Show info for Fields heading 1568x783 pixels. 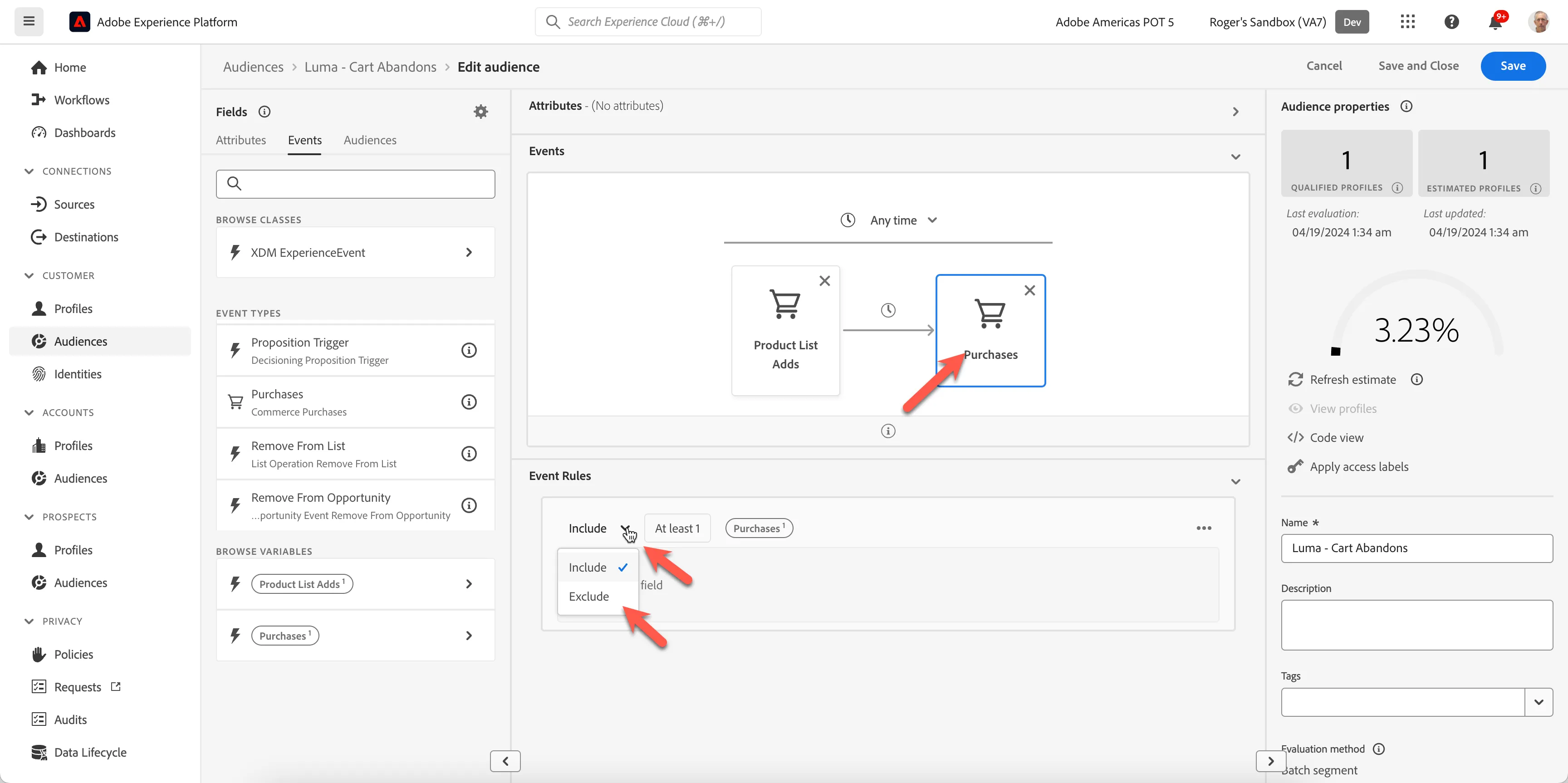pyautogui.click(x=264, y=111)
